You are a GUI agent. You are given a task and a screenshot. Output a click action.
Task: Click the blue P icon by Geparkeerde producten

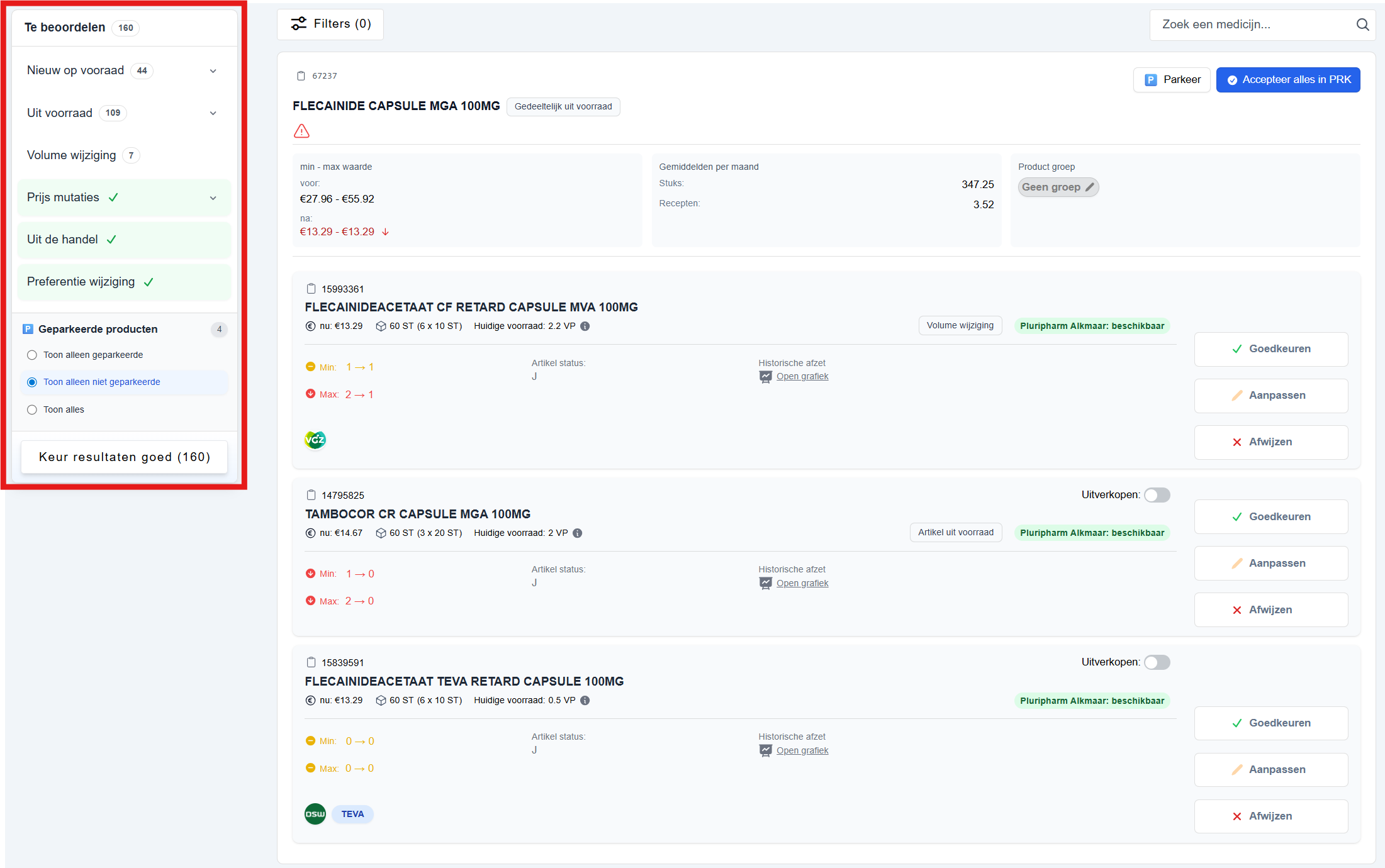tap(28, 329)
